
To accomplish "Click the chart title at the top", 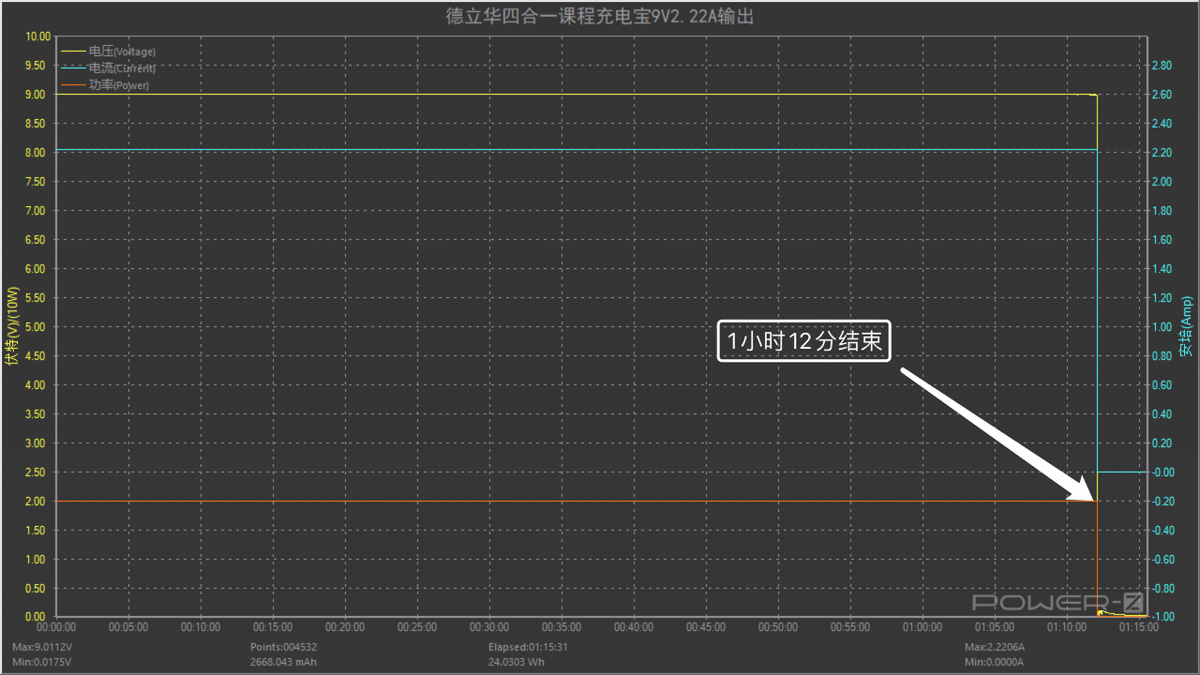I will pos(599,16).
